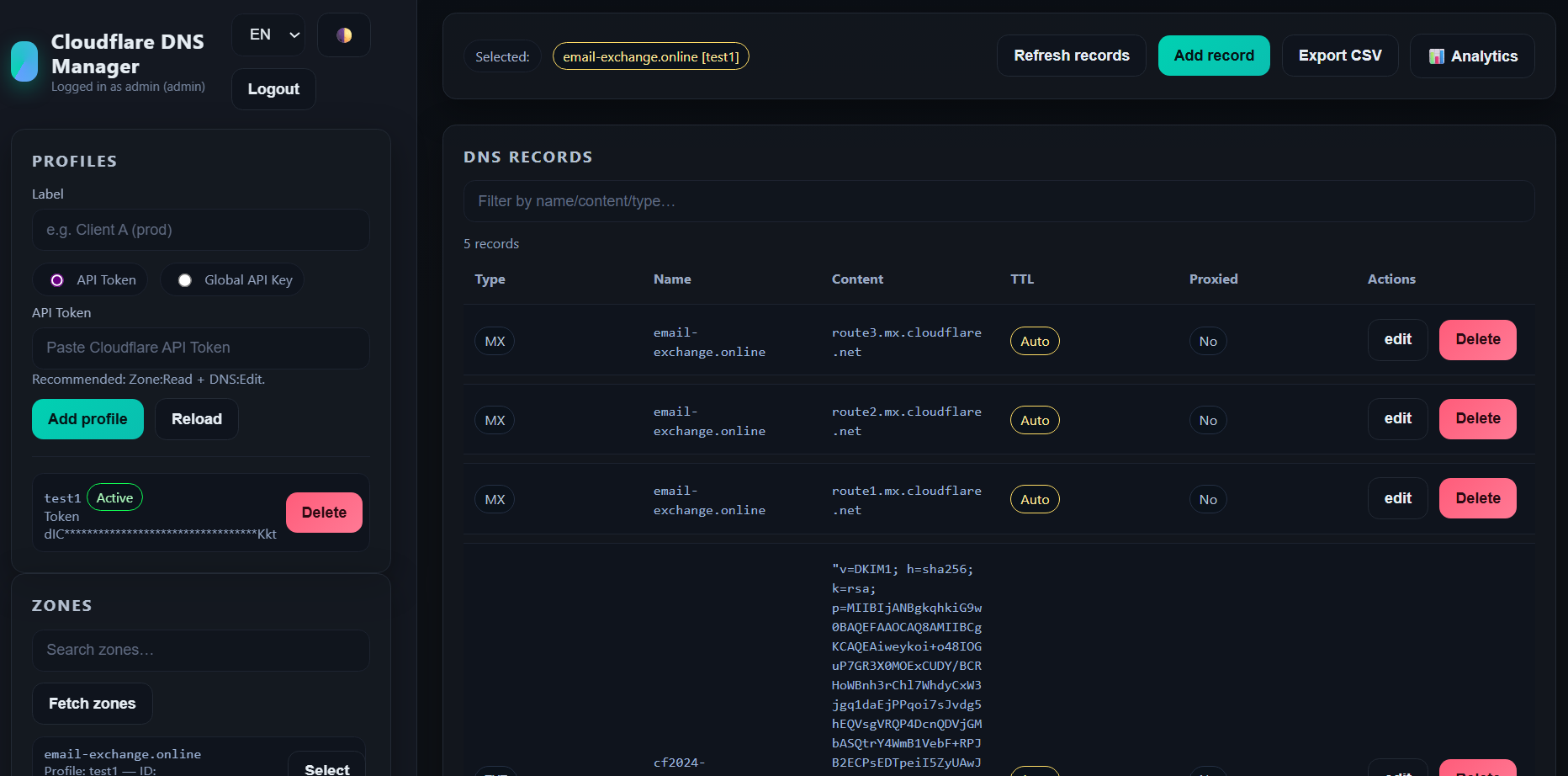Click the Cloudflare DNS Manager logo icon

click(24, 61)
